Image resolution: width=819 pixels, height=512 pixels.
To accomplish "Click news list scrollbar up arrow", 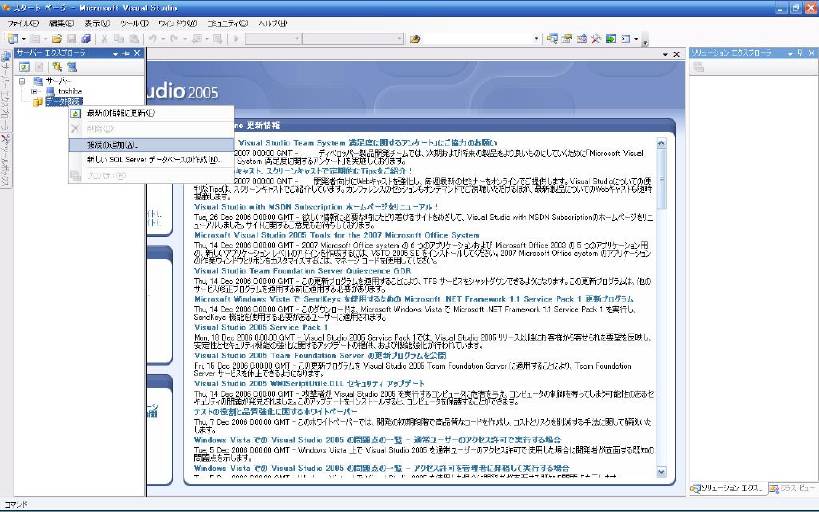I will (x=661, y=143).
